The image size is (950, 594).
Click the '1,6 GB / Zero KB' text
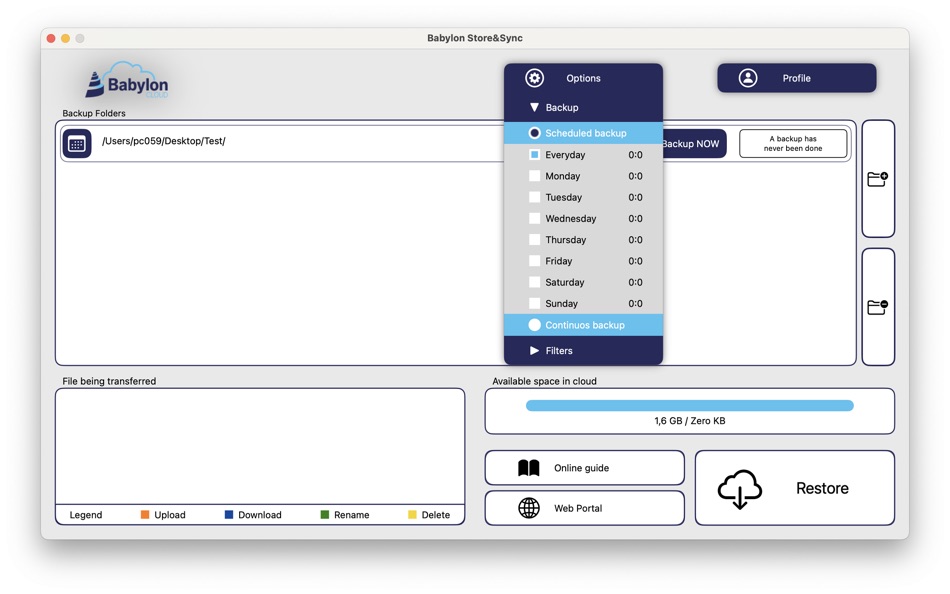coord(689,421)
